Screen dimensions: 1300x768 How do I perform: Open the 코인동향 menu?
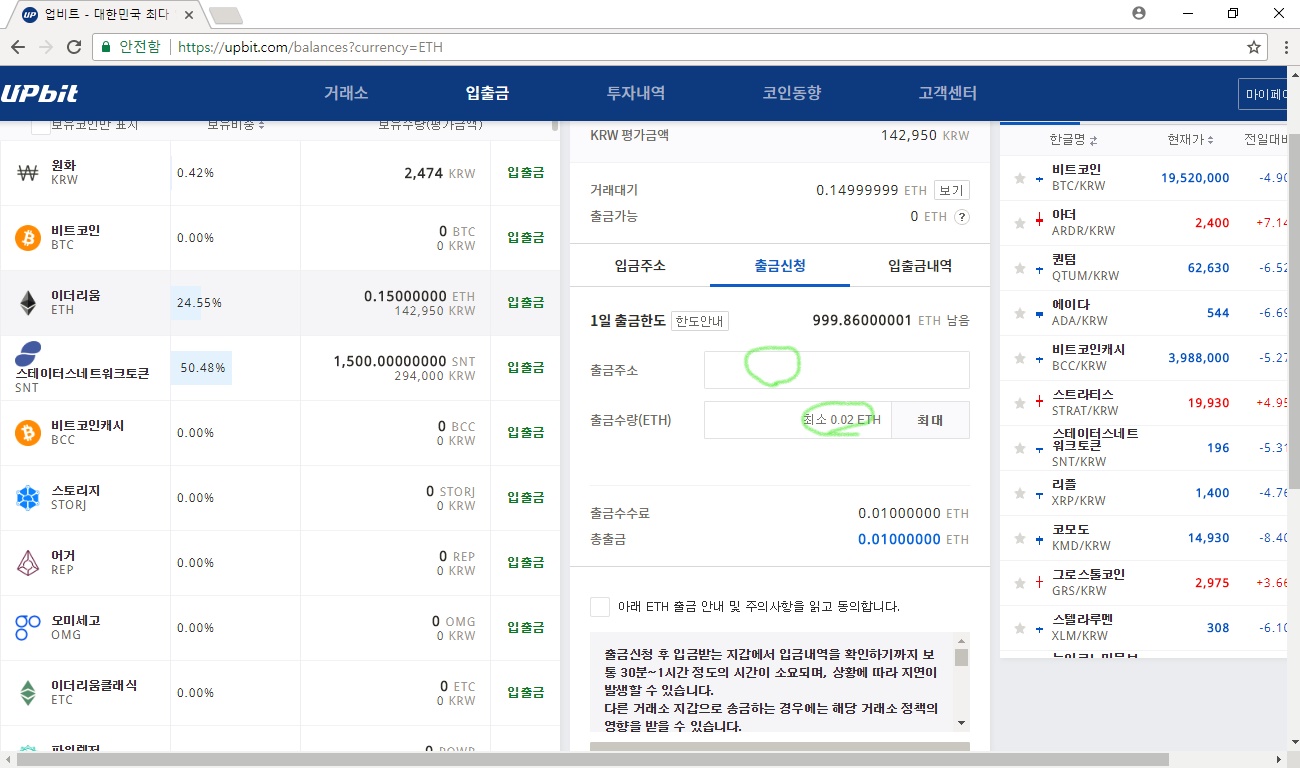[792, 93]
